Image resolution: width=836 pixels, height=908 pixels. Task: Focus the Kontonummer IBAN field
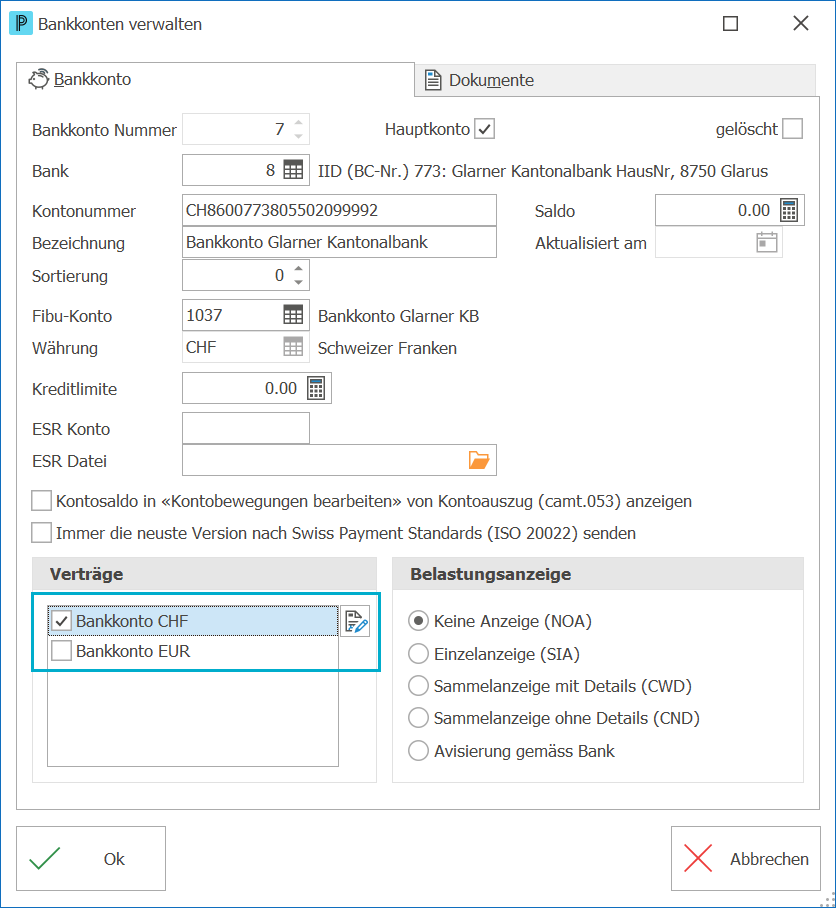point(339,210)
